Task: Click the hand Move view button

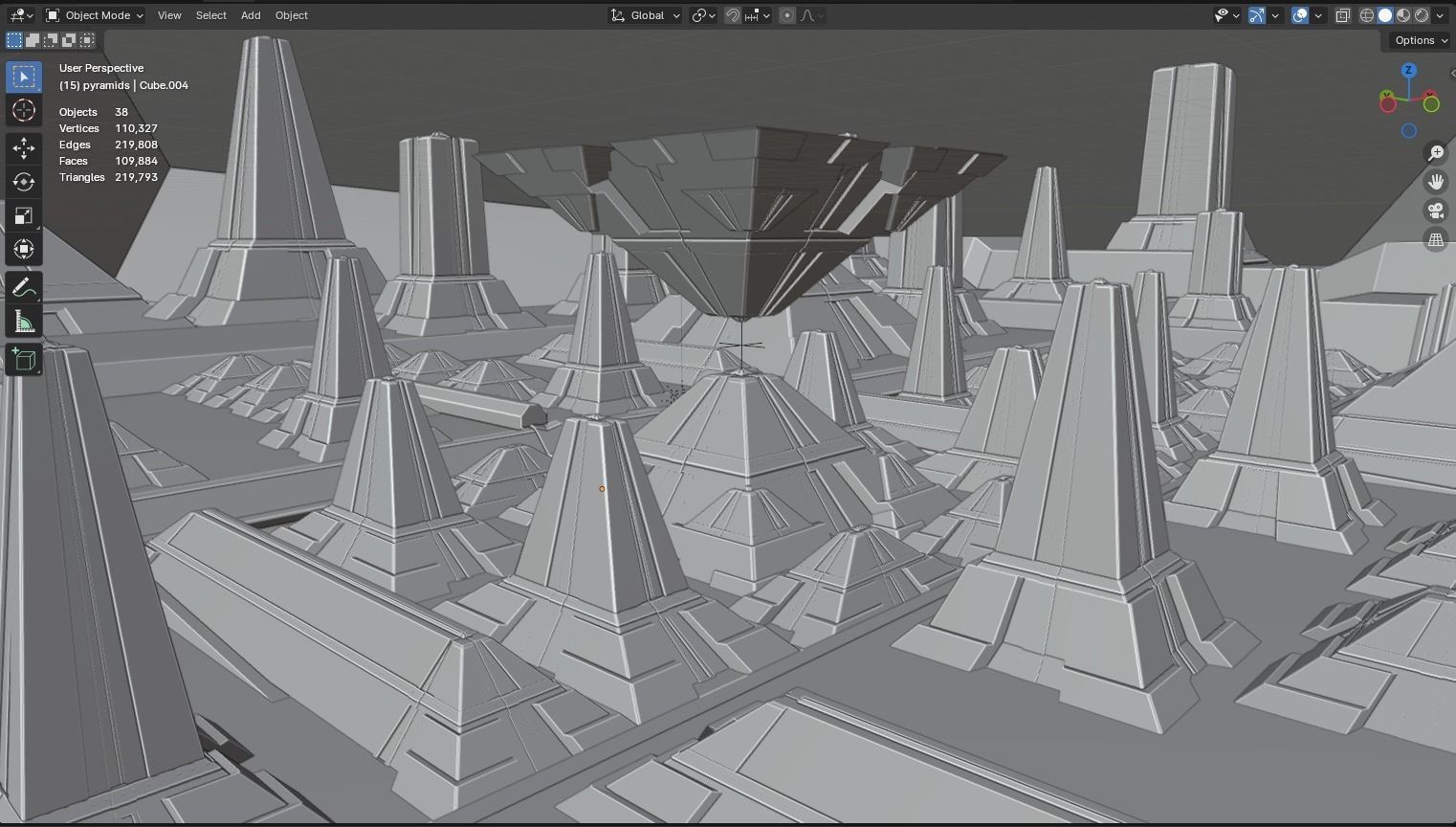Action: coord(1436,182)
